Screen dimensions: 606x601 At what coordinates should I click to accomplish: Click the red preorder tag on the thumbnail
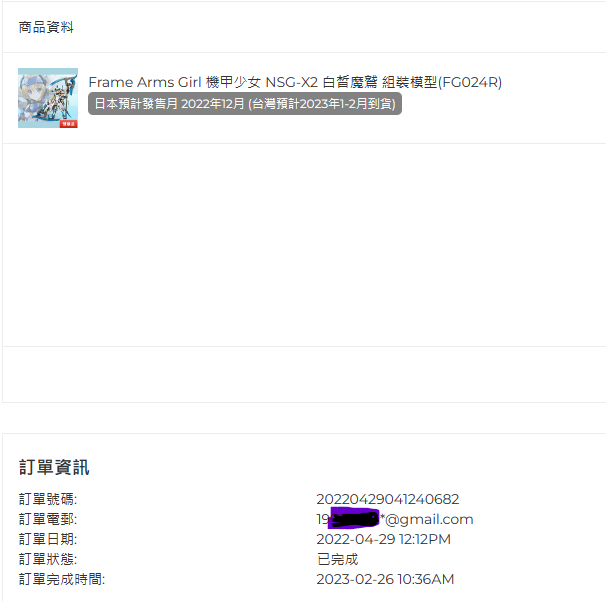pyautogui.click(x=68, y=124)
